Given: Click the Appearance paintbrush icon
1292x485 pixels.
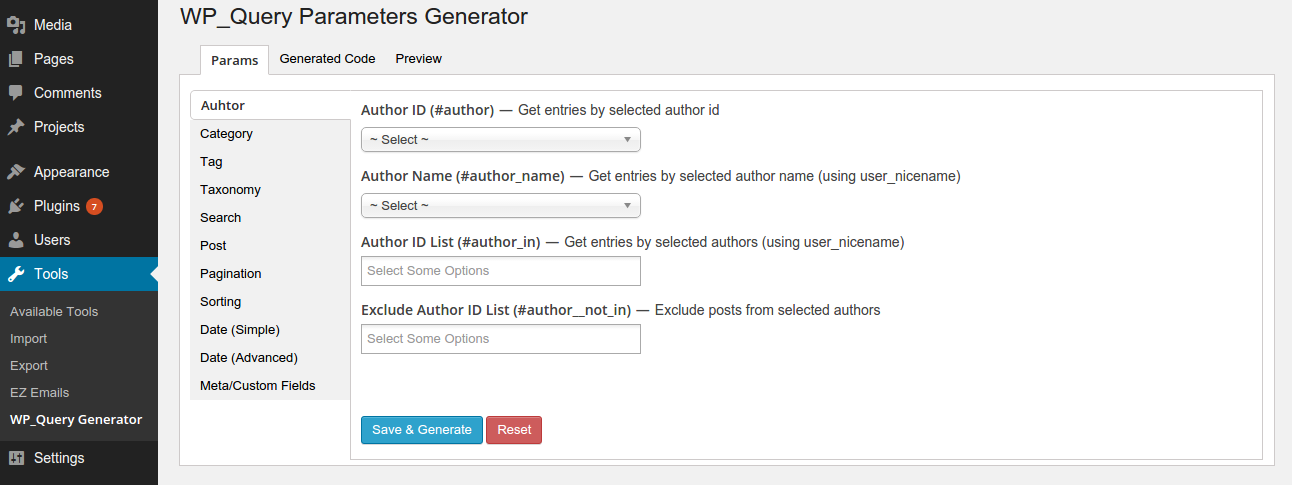Looking at the screenshot, I should 16,172.
